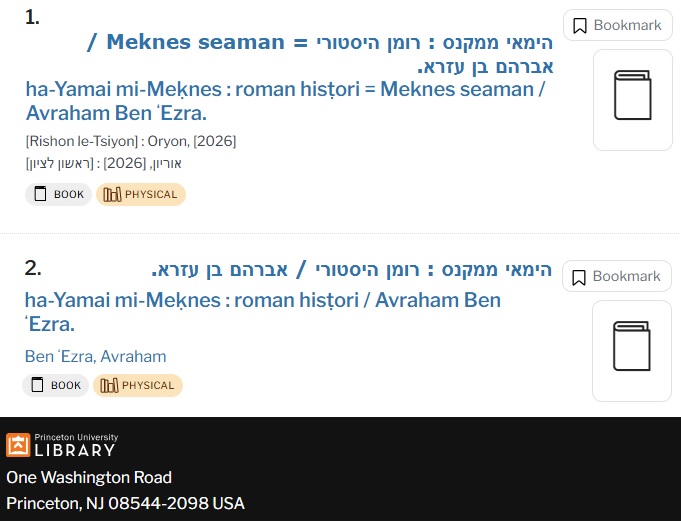Click bookmark flag icon of result 2

tap(579, 277)
